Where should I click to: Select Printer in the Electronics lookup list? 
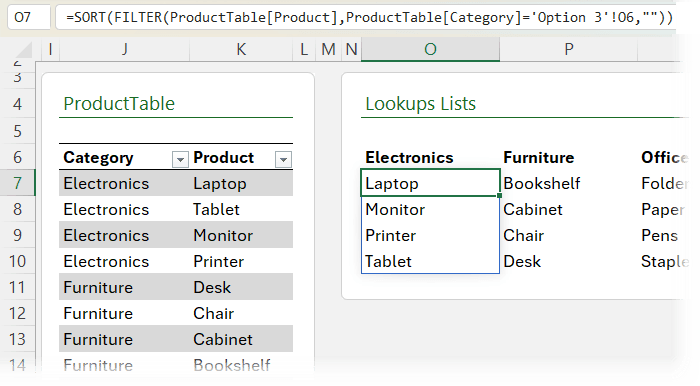(x=430, y=235)
